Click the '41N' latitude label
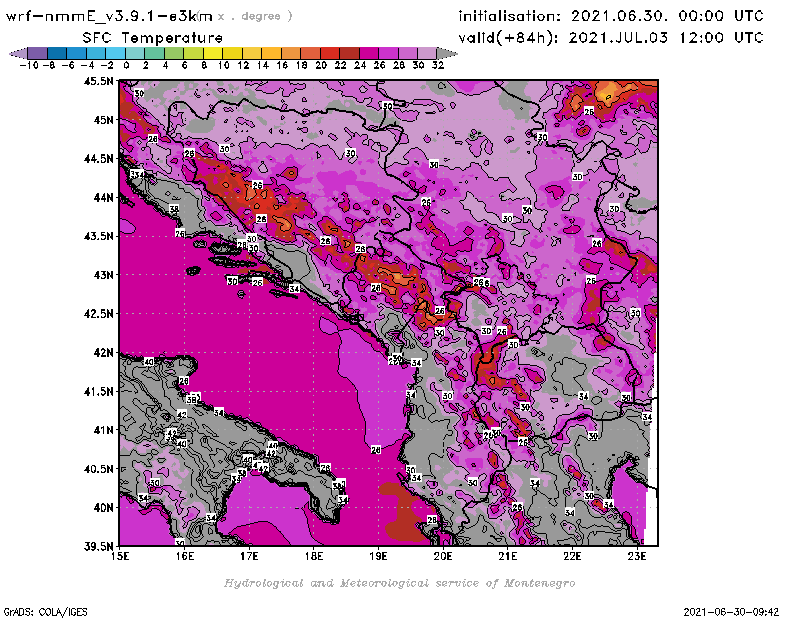Screen dimensions: 800x618 pos(103,430)
